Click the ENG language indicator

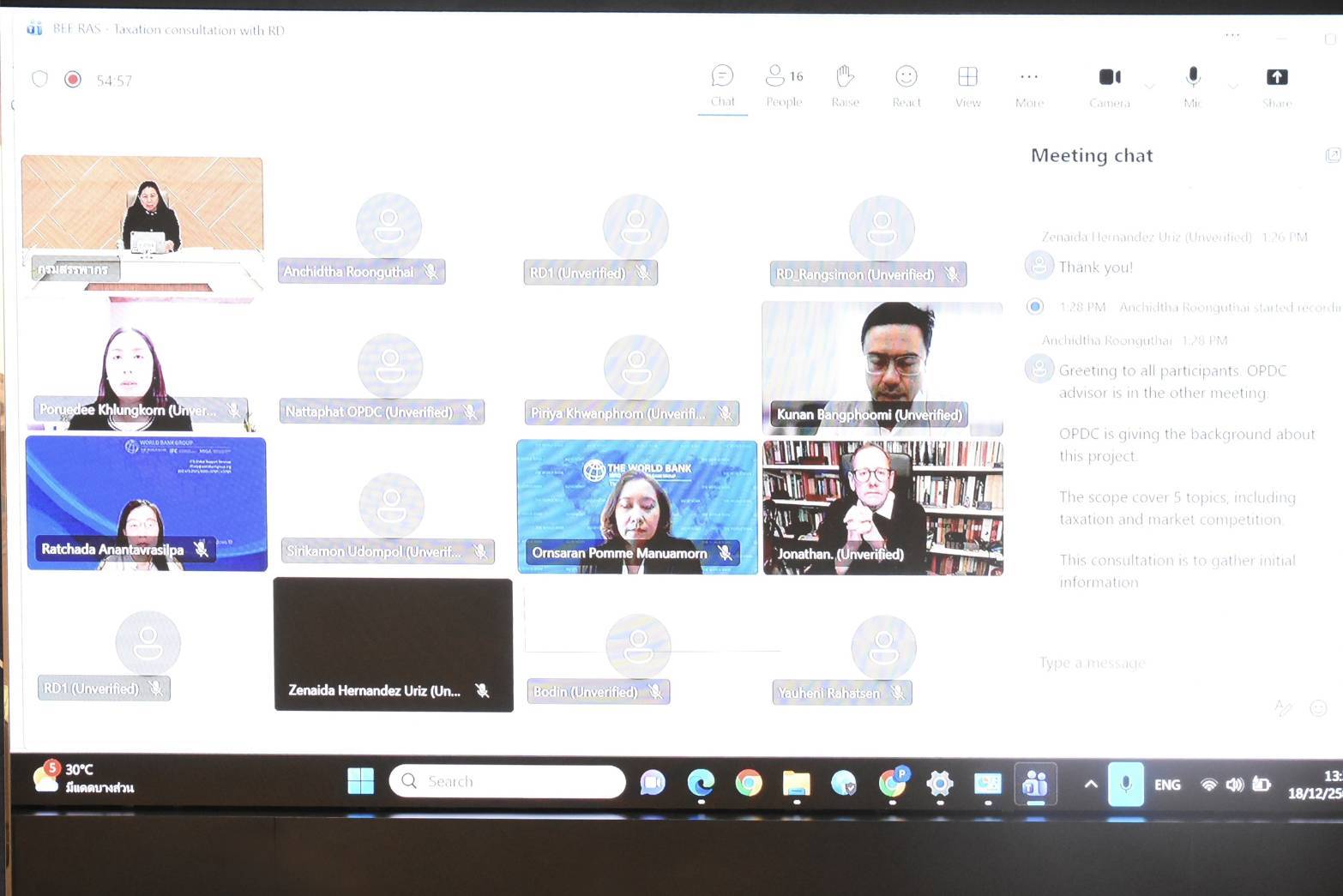pyautogui.click(x=1167, y=785)
